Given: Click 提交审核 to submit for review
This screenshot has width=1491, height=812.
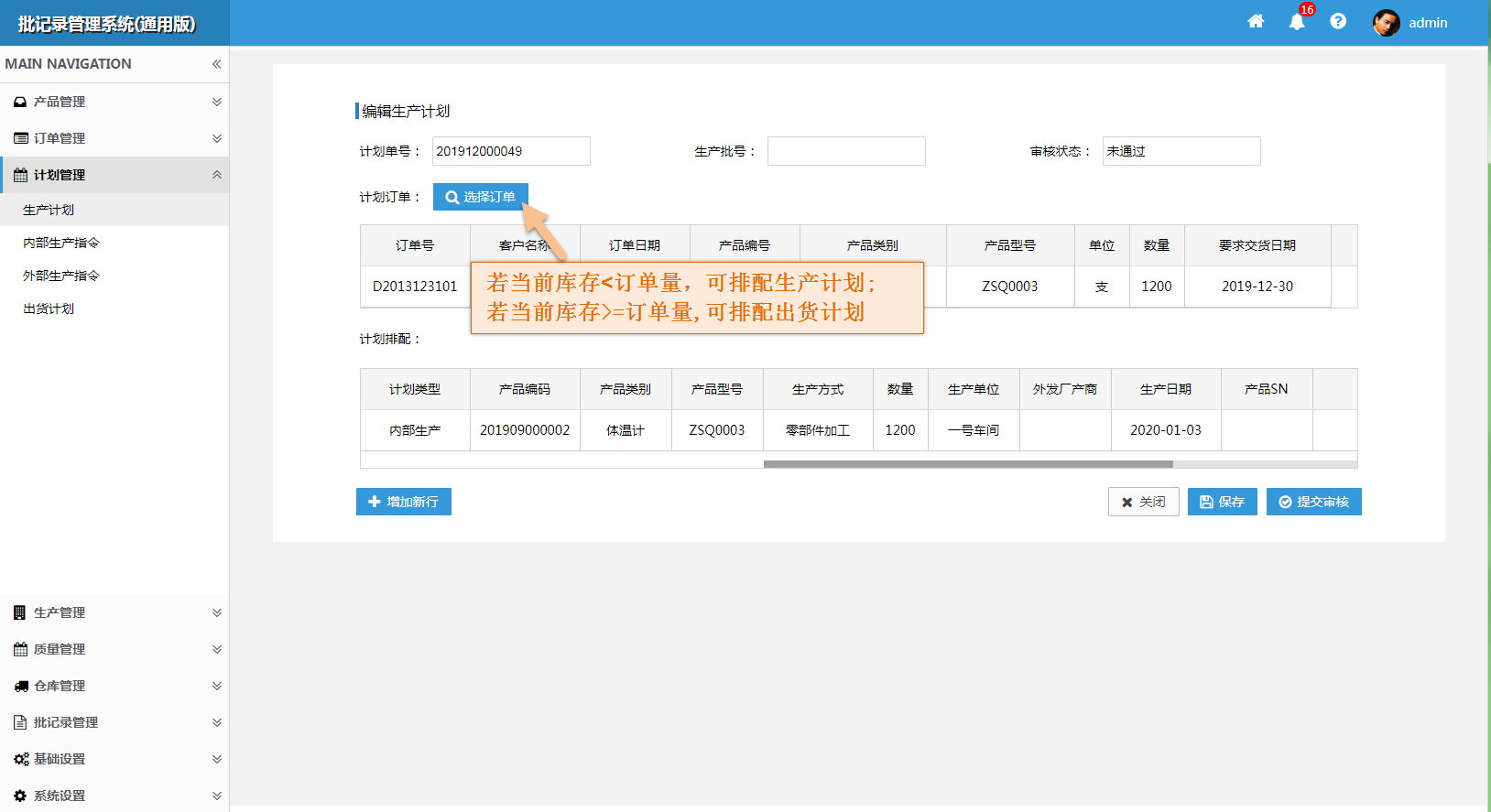Looking at the screenshot, I should (1313, 502).
